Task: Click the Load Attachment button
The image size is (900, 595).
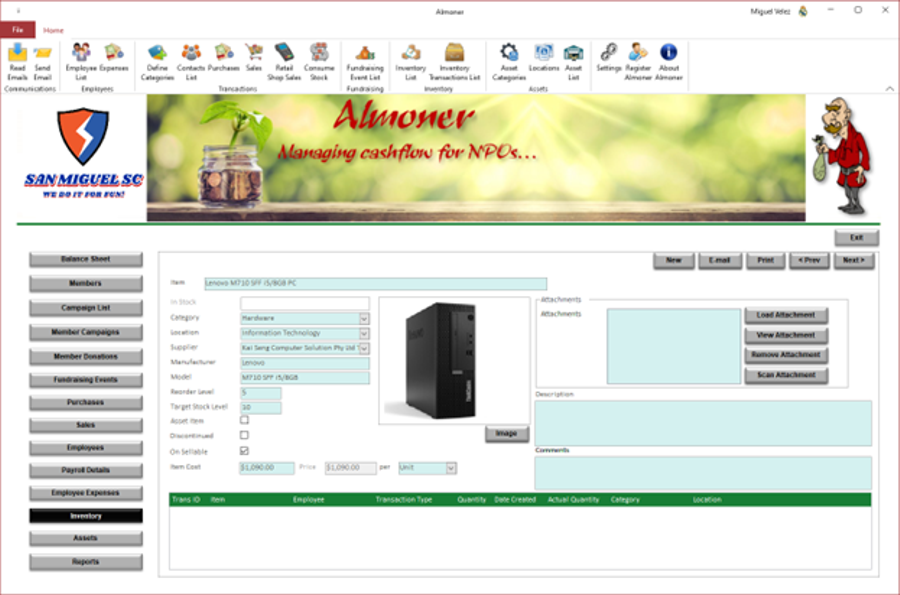Action: 786,315
